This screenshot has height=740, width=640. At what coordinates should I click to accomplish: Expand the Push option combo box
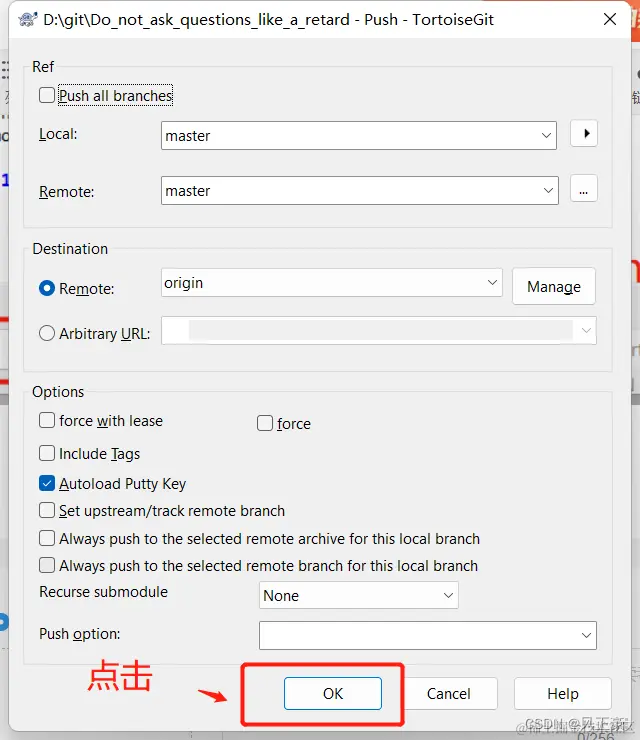(586, 635)
